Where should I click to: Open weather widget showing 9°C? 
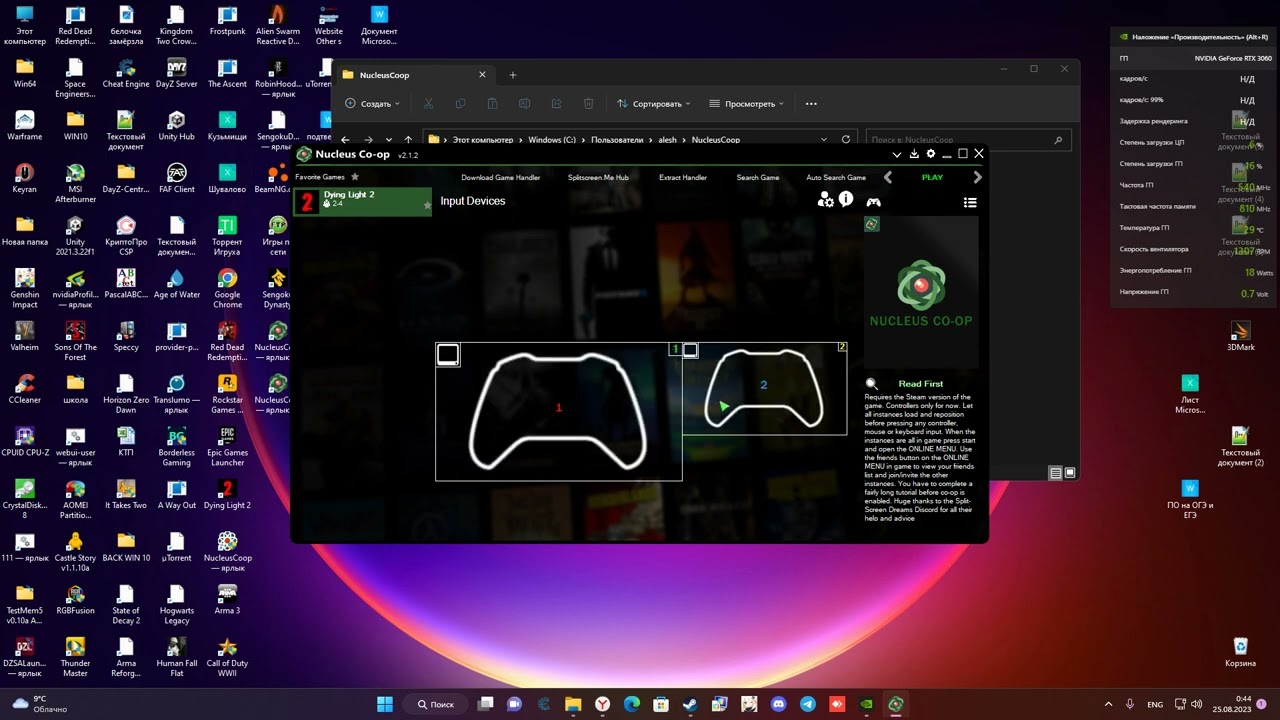(x=40, y=704)
